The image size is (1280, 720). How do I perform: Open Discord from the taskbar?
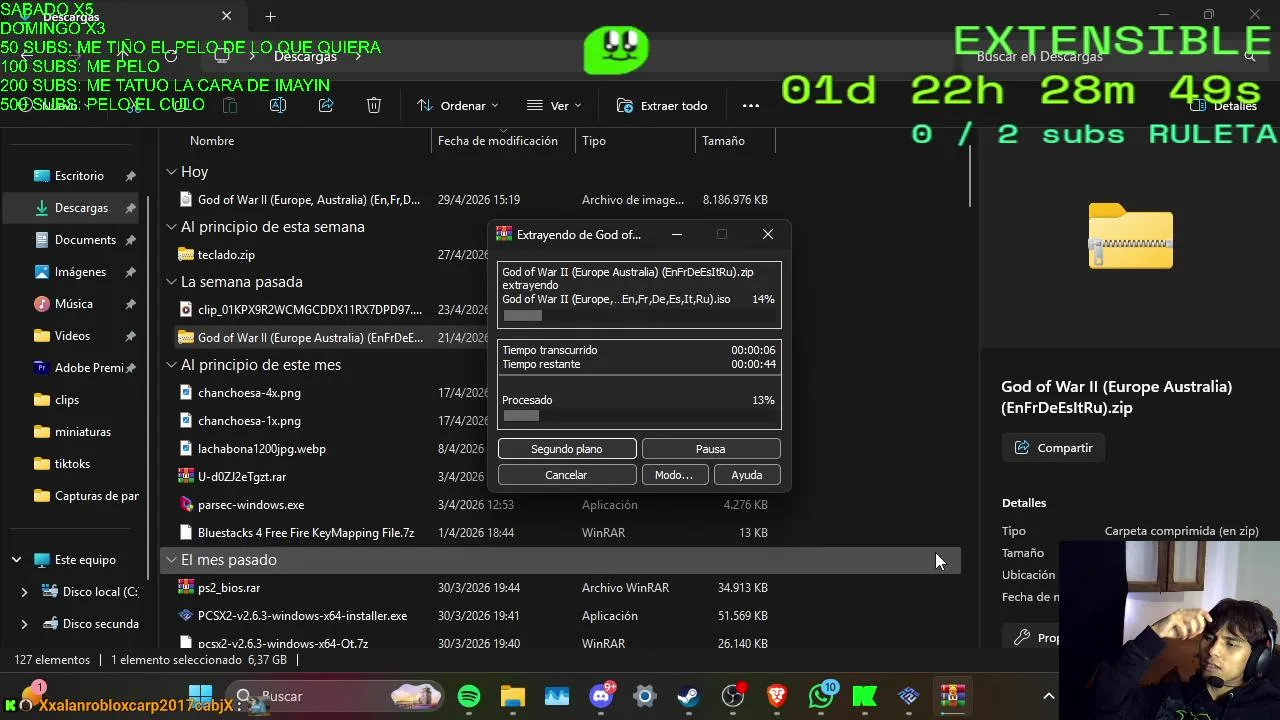coord(601,696)
